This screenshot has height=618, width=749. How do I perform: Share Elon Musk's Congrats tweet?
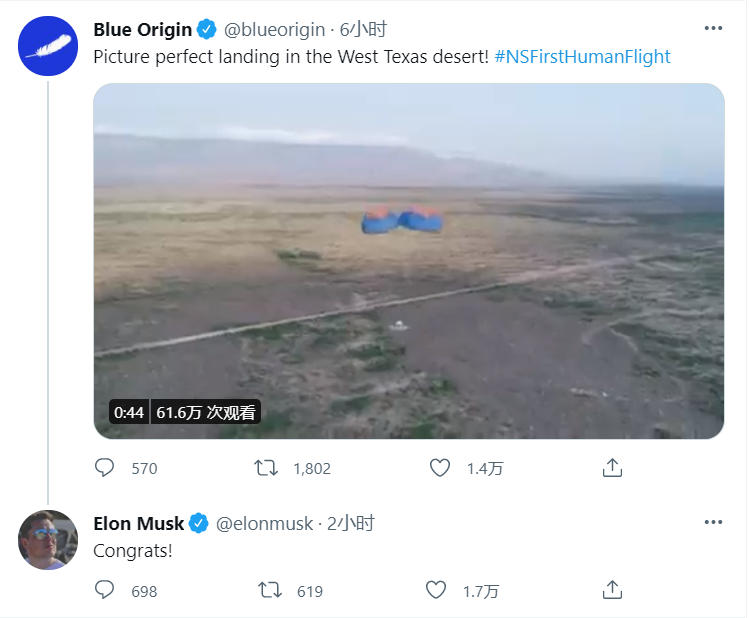[x=612, y=590]
